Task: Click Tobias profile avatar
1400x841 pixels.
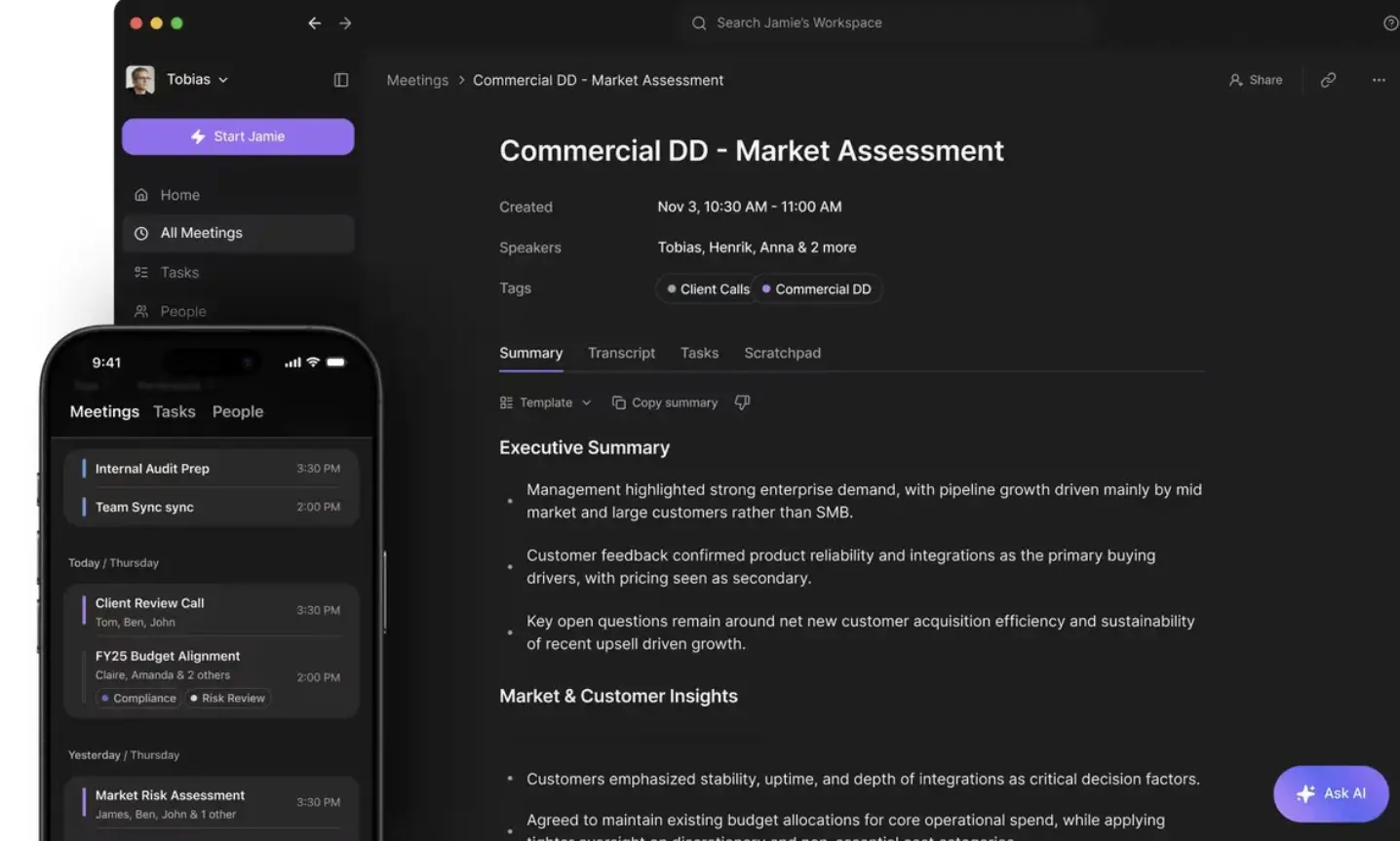Action: click(x=140, y=80)
